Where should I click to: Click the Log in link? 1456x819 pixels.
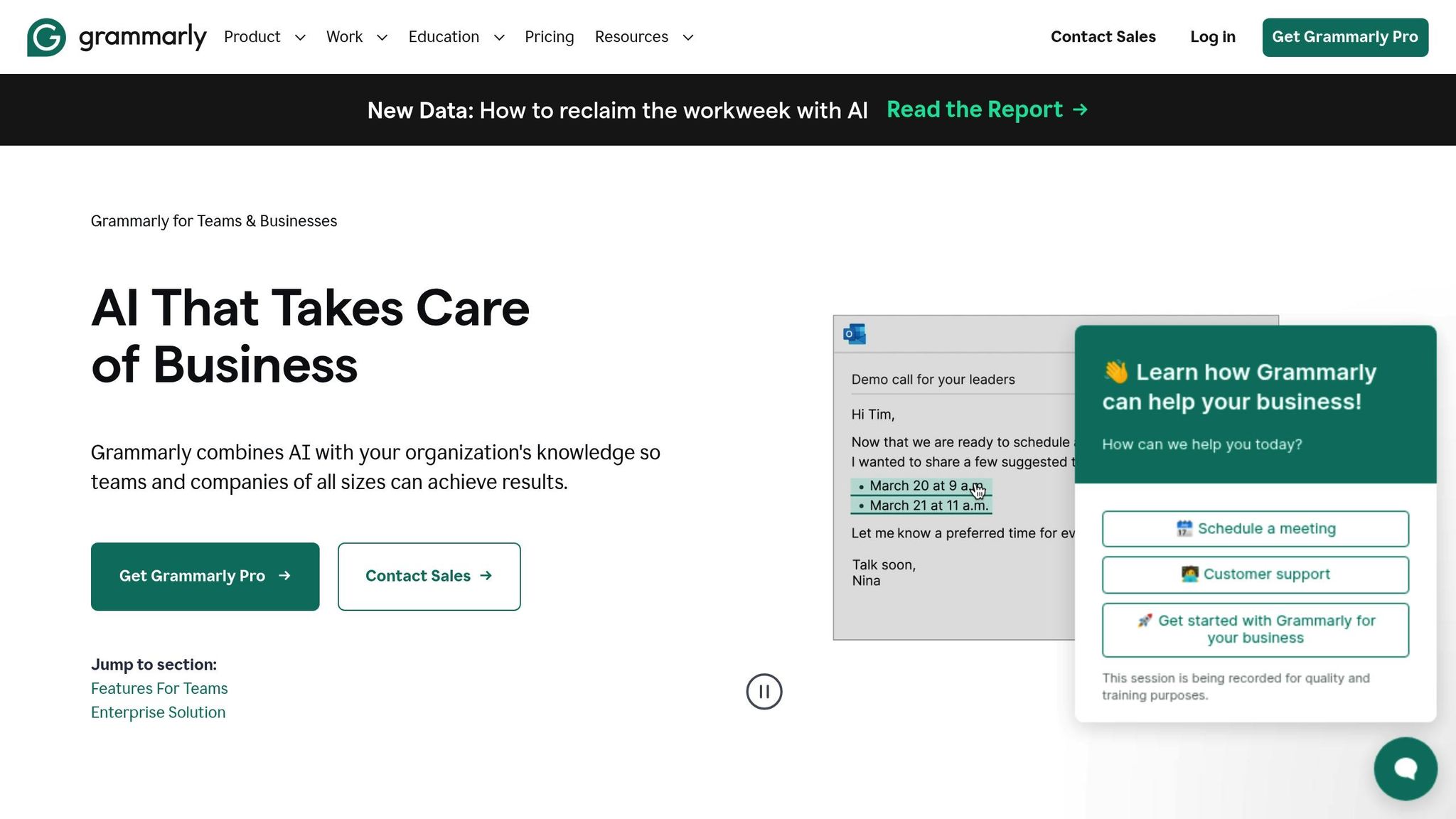pos(1213,37)
